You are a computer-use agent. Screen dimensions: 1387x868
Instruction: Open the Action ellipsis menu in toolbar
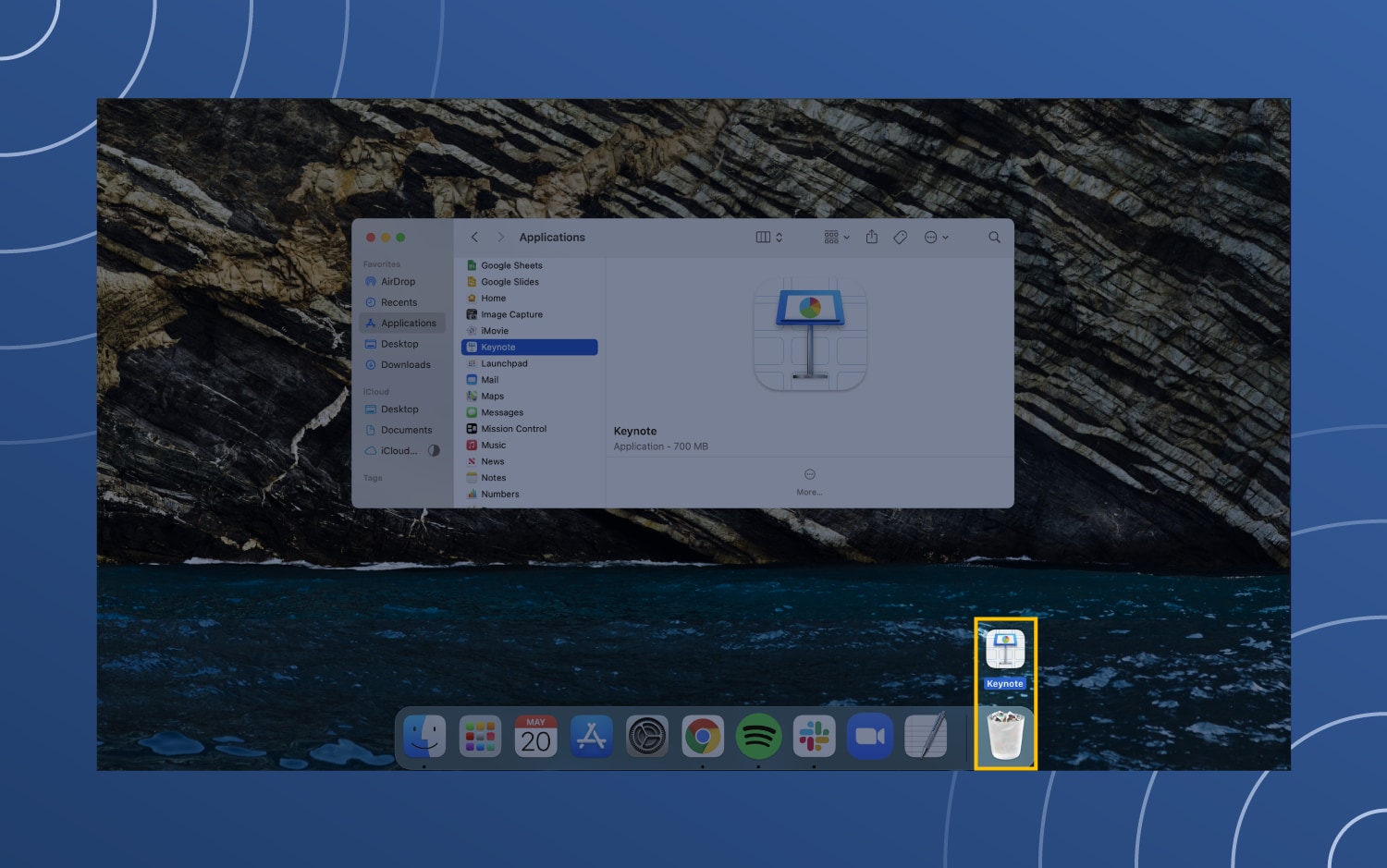936,238
